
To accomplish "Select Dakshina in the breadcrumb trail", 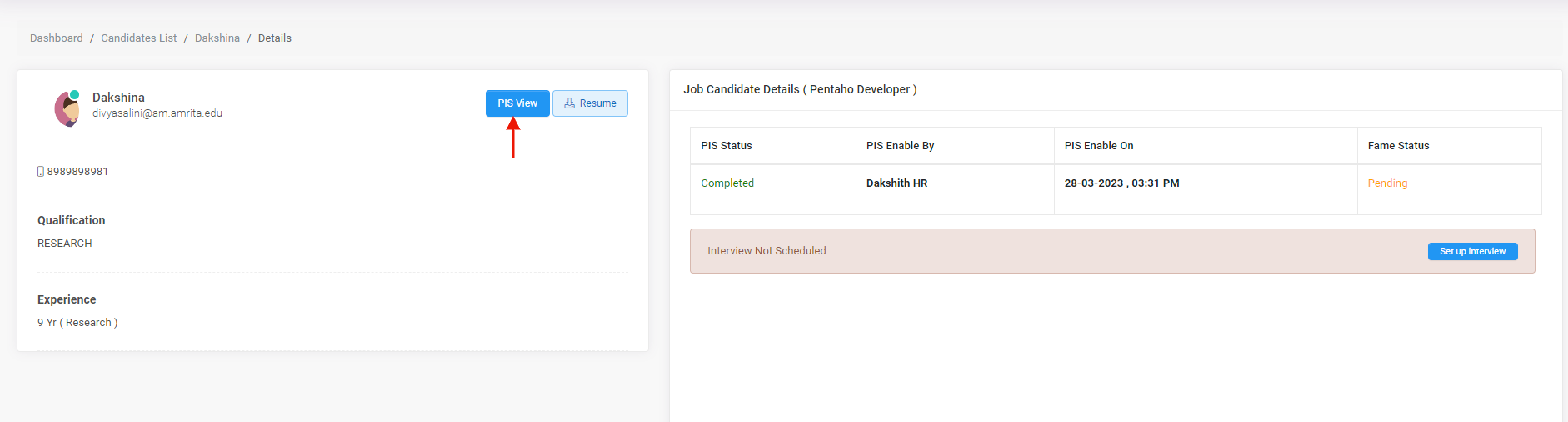I will click(217, 38).
